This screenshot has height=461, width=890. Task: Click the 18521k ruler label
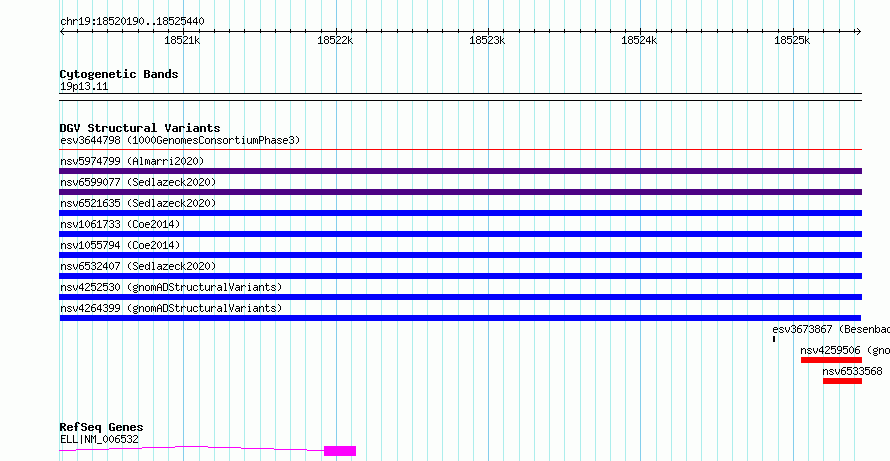pos(182,40)
